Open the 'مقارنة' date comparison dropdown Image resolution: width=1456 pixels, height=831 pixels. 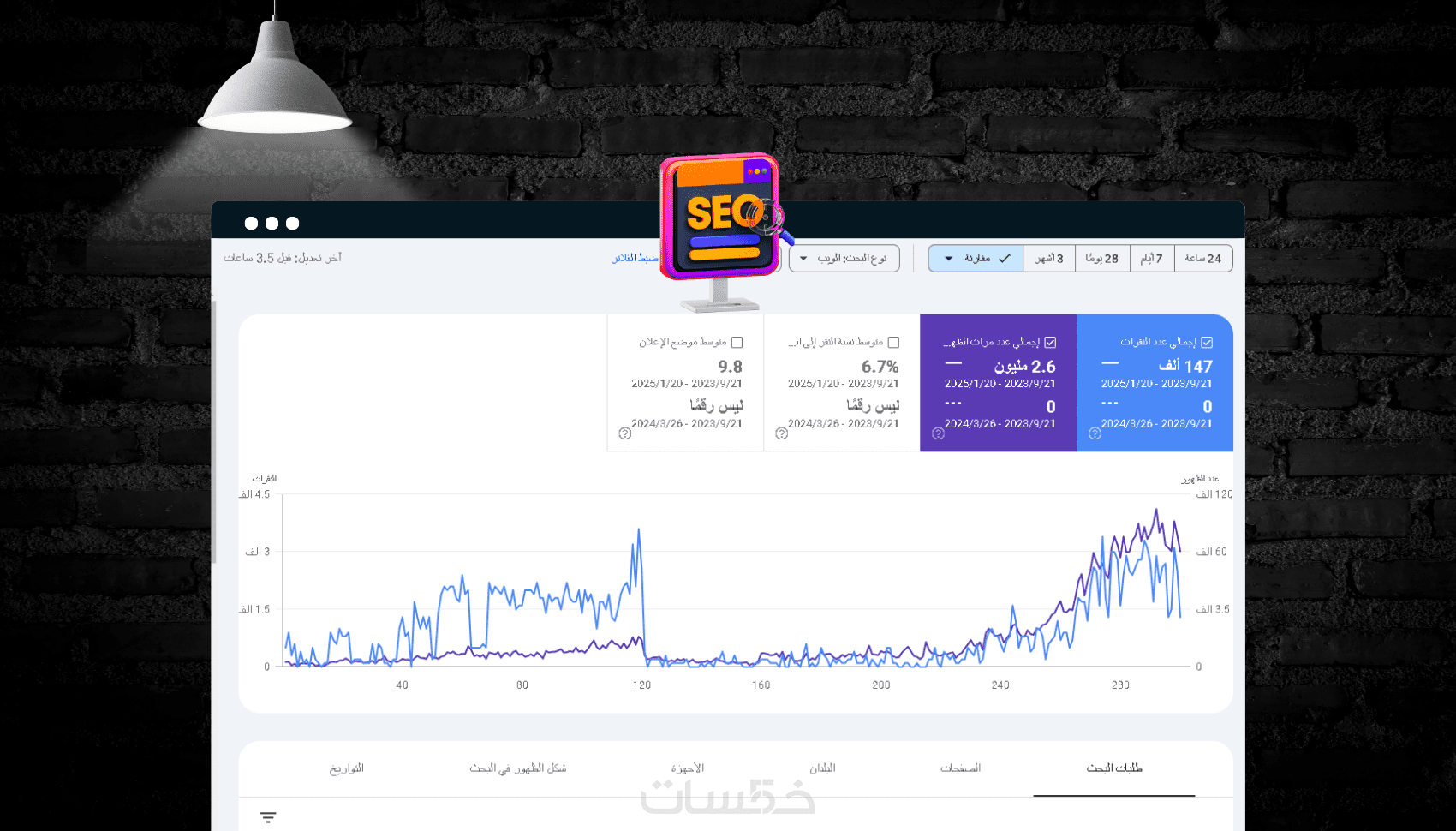(976, 258)
